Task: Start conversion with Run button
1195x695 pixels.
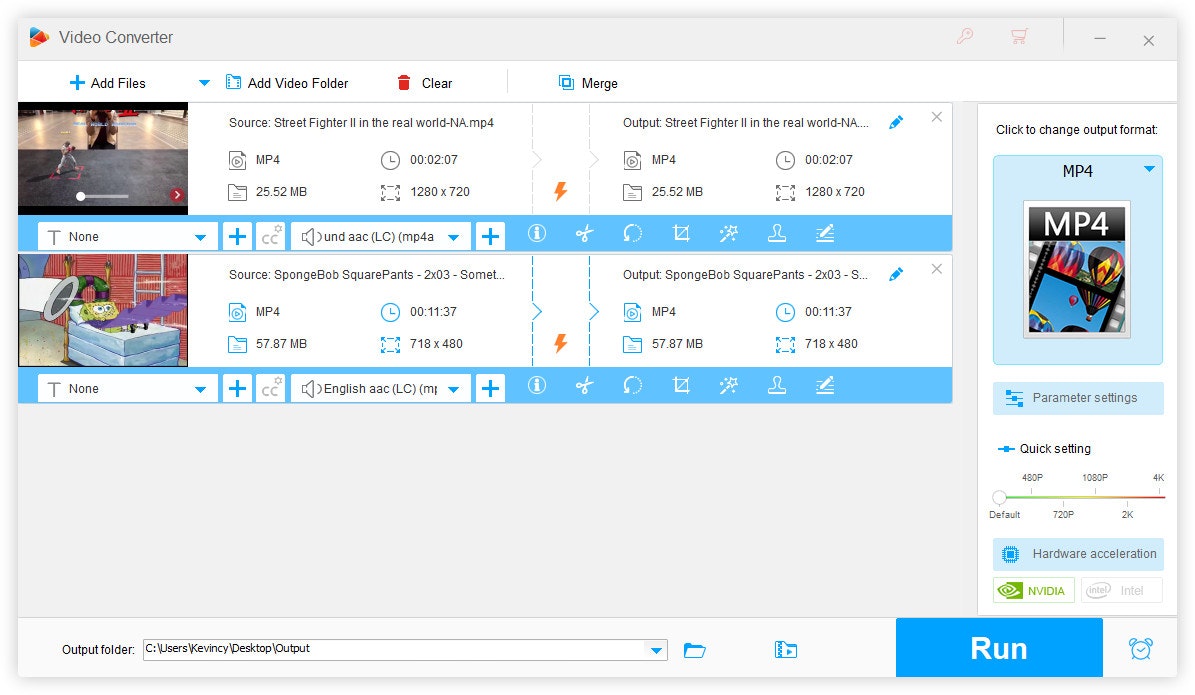Action: pyautogui.click(x=999, y=649)
